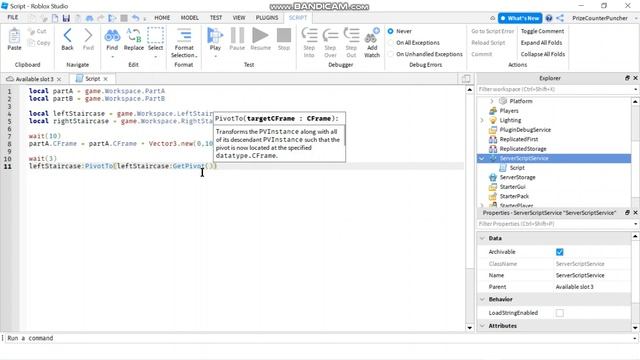Select ReplicatedStorage in Explorer
640x360 pixels.
click(x=523, y=149)
